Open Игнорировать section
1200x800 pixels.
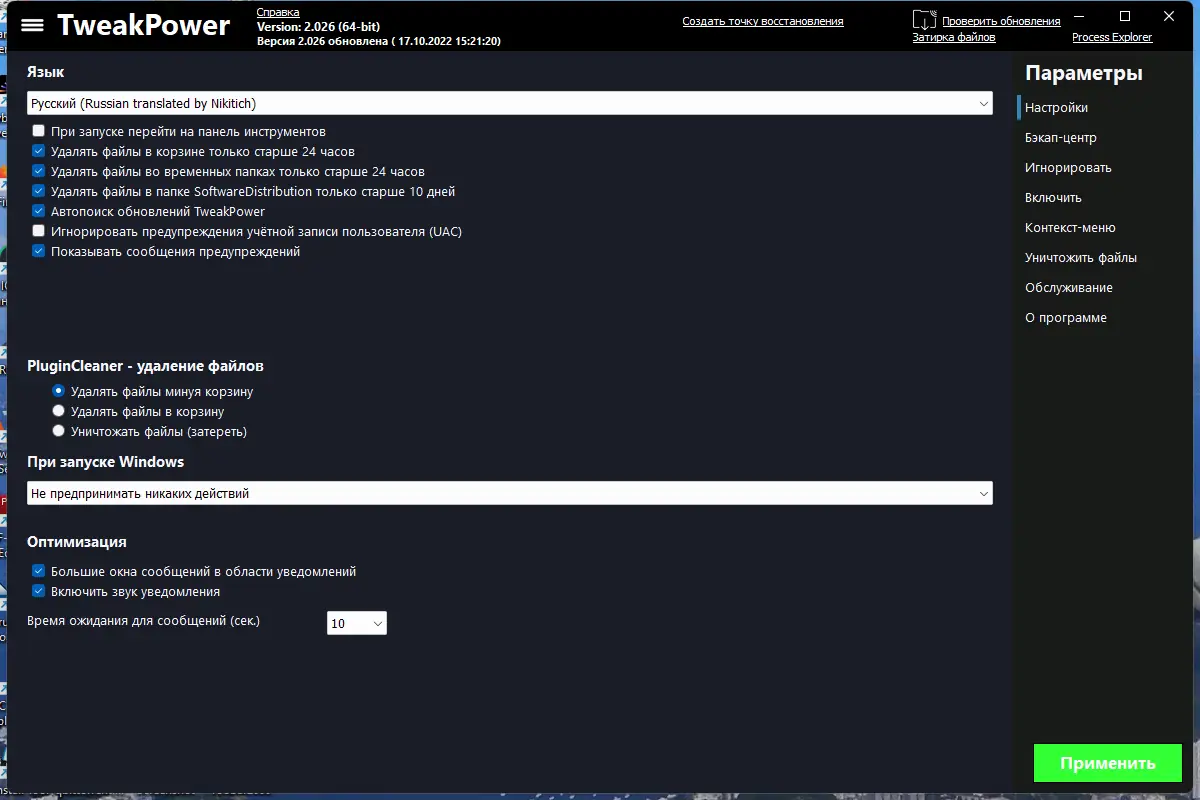click(x=1068, y=167)
